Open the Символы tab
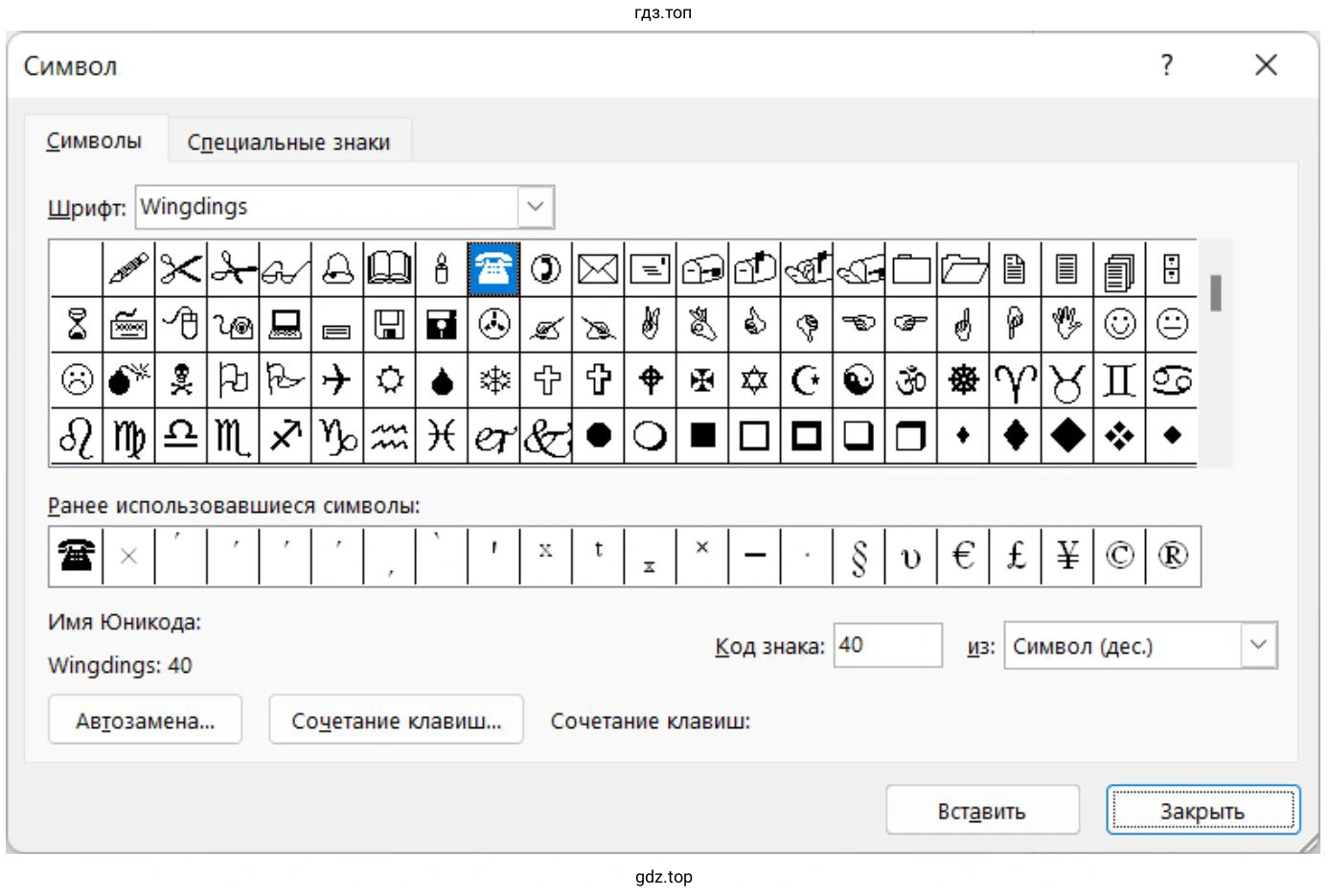 tap(94, 142)
